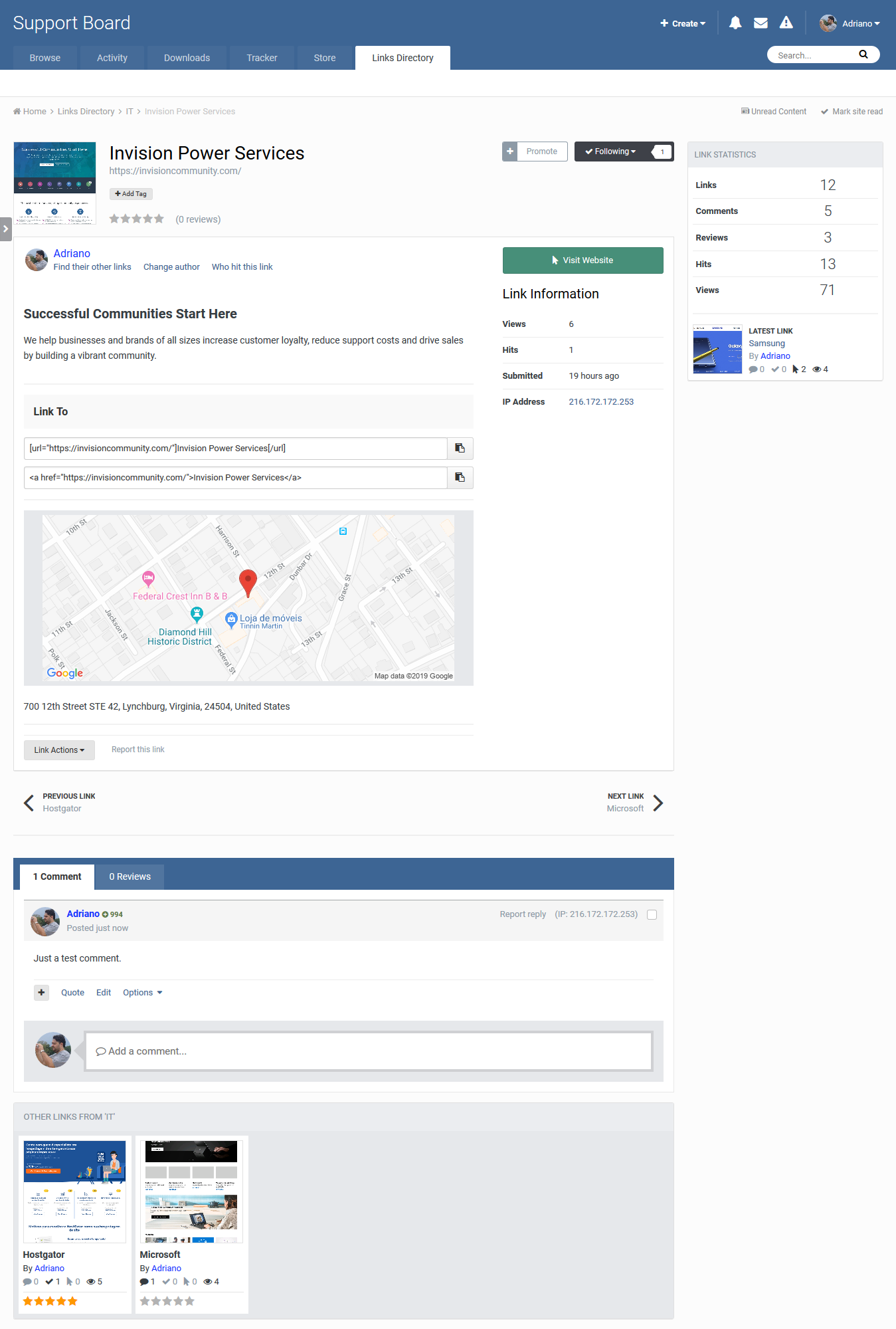The width and height of the screenshot is (896, 1329).
Task: Open the Create dropdown
Action: 683,23
